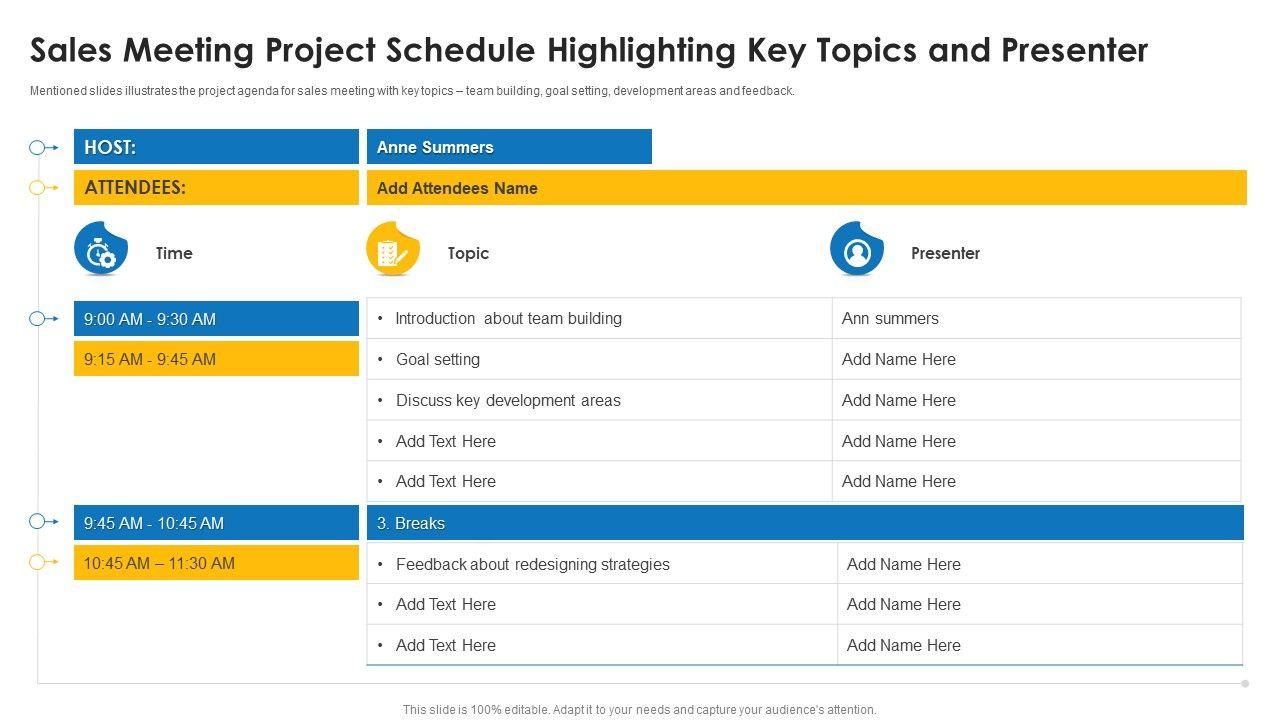Image resolution: width=1280 pixels, height=720 pixels.
Task: Click Feedback about redesigning strategies cell
Action: click(602, 564)
